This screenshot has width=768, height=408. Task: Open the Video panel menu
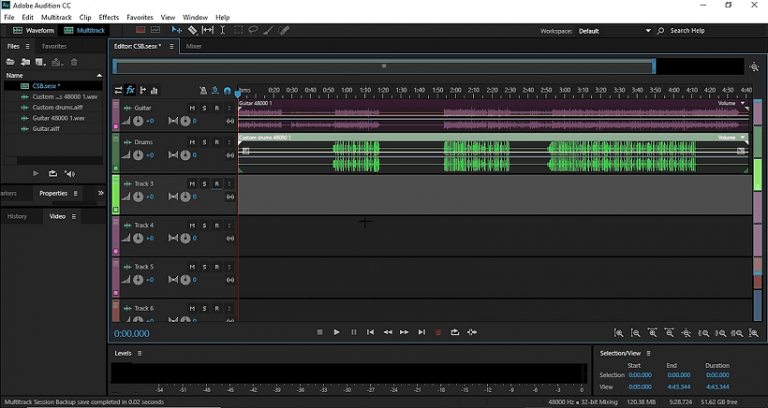pos(74,216)
